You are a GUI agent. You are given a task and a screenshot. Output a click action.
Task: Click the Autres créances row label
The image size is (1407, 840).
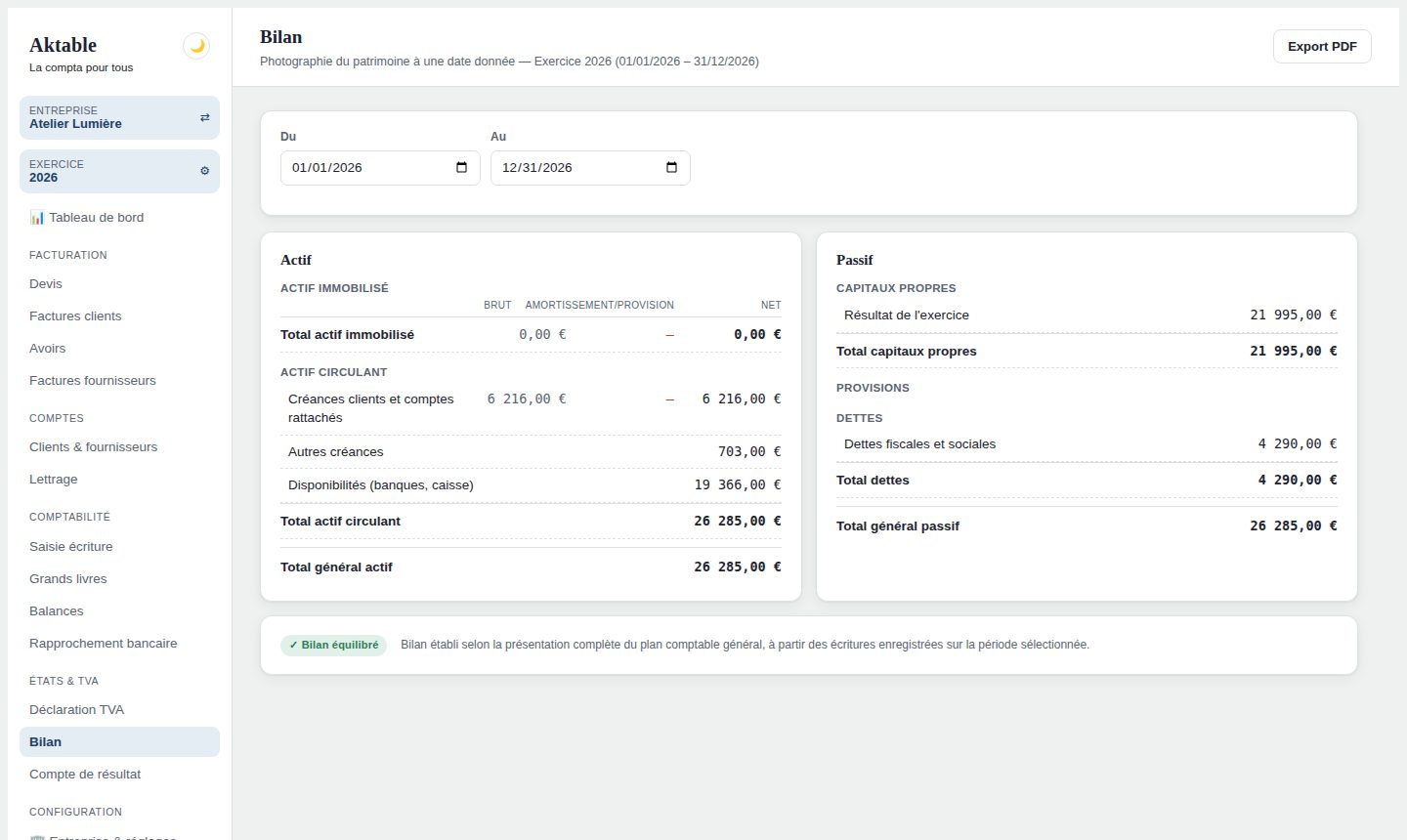tap(335, 451)
